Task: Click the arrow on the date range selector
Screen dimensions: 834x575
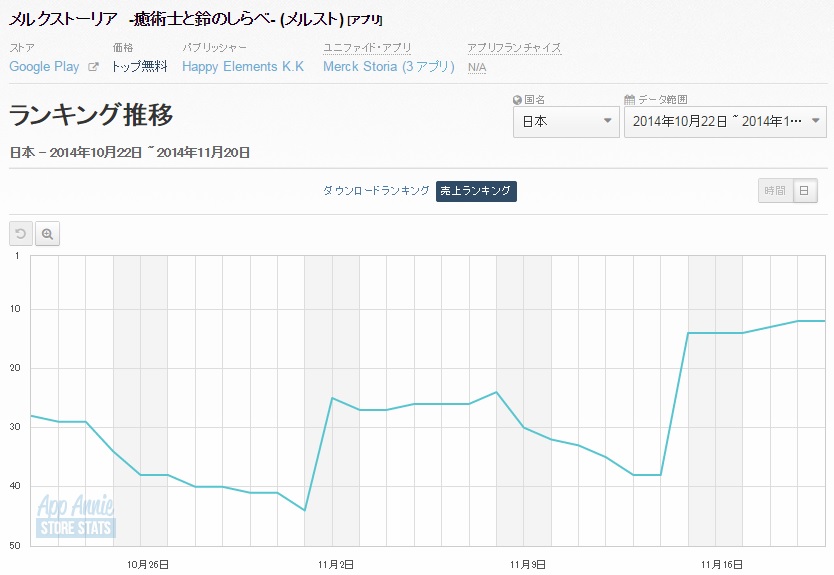Action: coord(816,122)
